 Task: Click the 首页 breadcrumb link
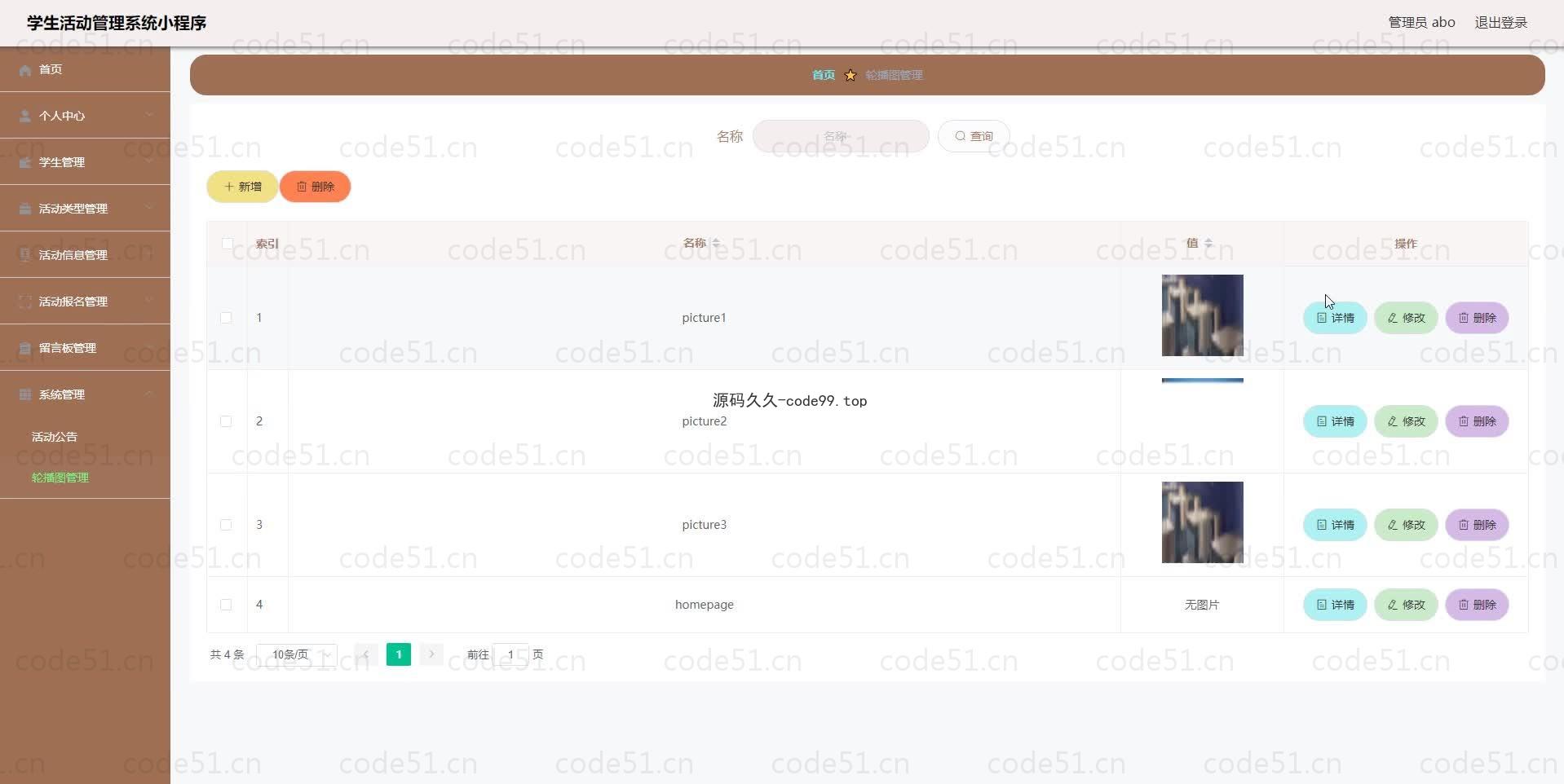[x=824, y=75]
